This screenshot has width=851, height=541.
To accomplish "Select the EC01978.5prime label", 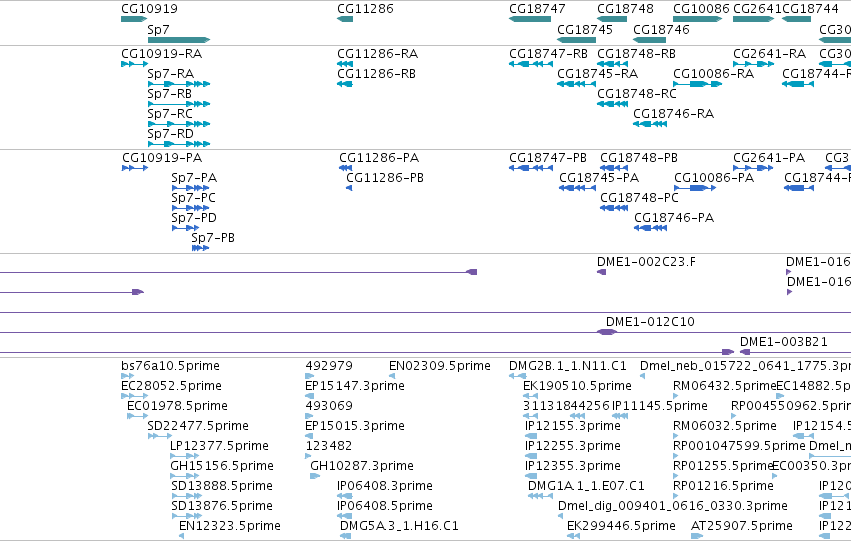I will point(177,406).
